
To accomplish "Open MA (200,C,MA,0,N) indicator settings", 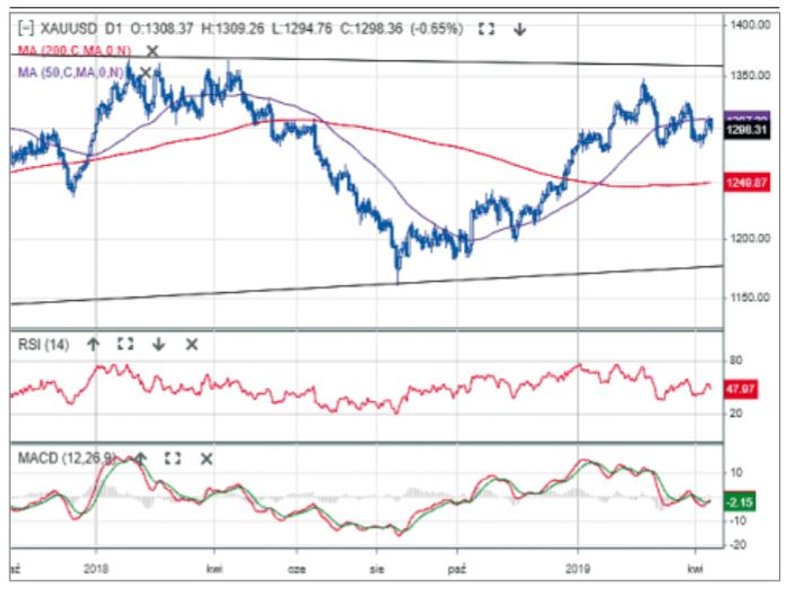I will point(74,51).
